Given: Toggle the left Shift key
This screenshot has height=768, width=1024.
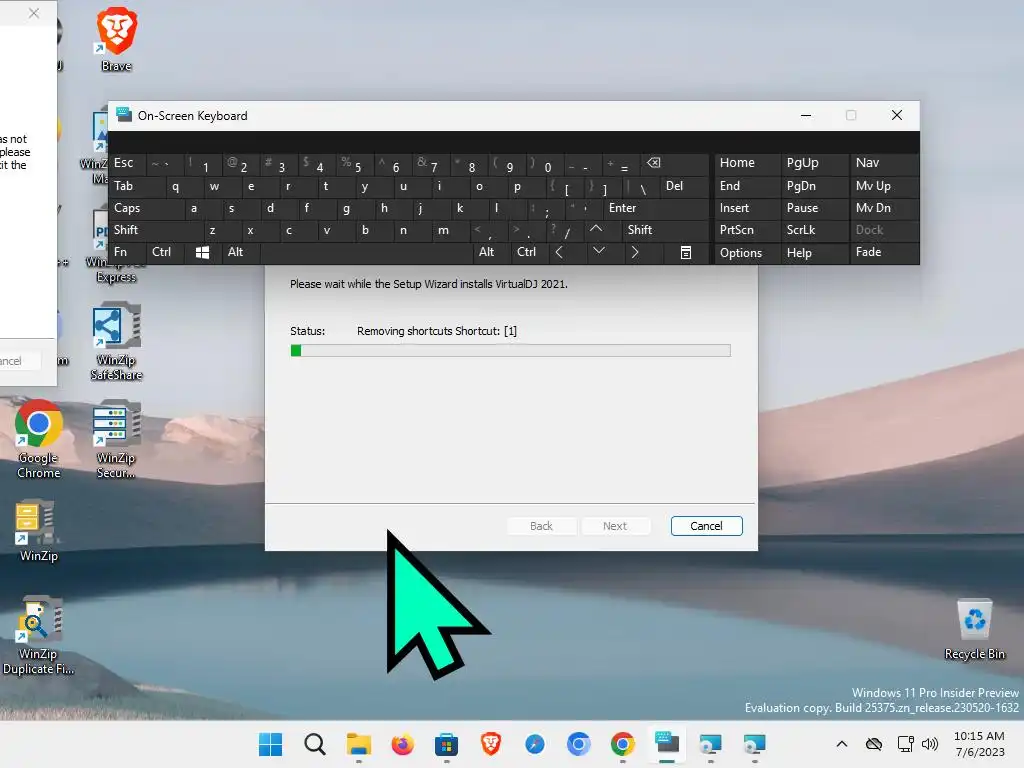Looking at the screenshot, I should [x=155, y=230].
